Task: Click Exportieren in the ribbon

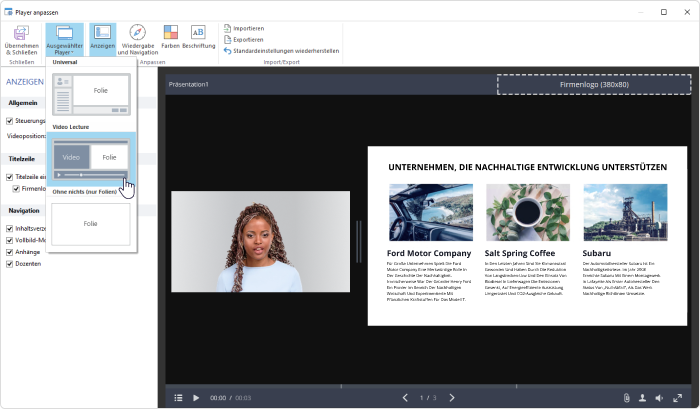Action: click(244, 40)
